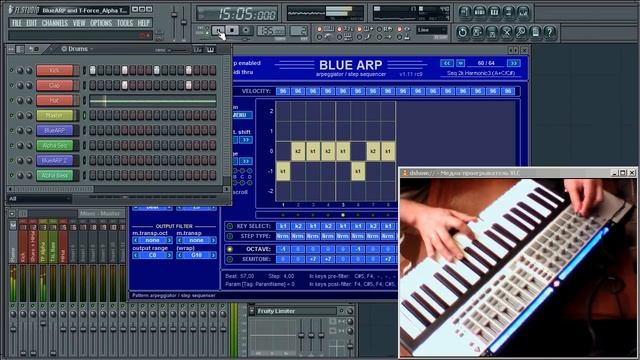Click the BlueARP channel button
This screenshot has height=360, width=640.
pos(55,131)
